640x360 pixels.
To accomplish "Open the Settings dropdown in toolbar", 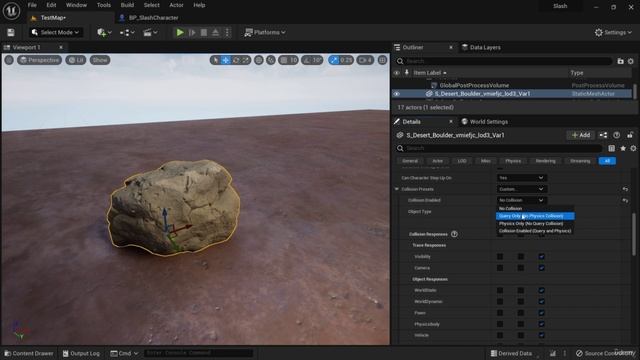I will click(613, 32).
